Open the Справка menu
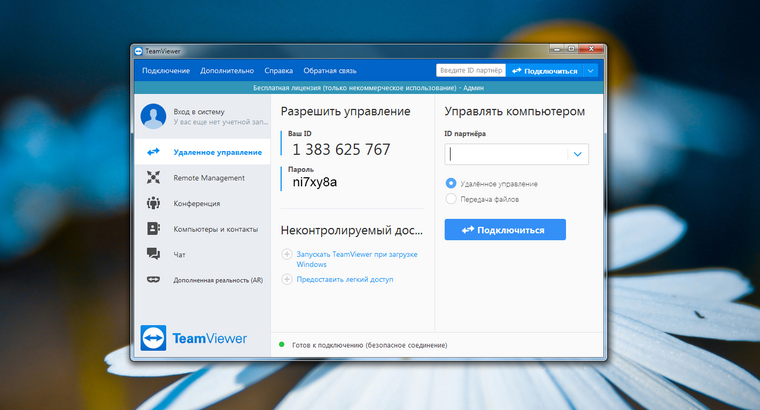This screenshot has width=760, height=410. click(278, 71)
